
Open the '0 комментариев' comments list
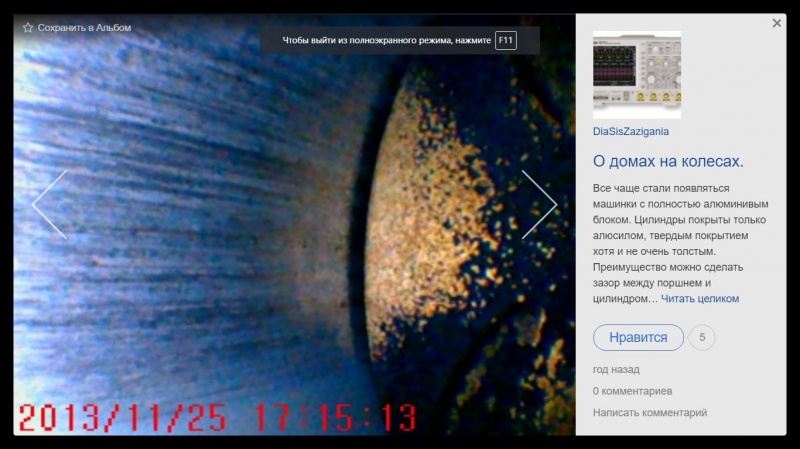(x=632, y=391)
